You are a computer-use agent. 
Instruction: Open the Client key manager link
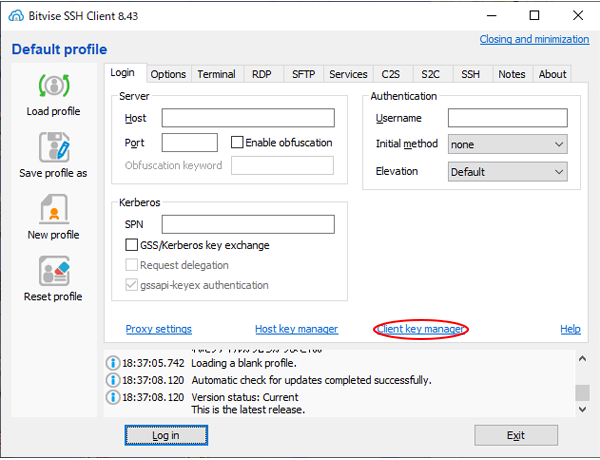point(421,329)
